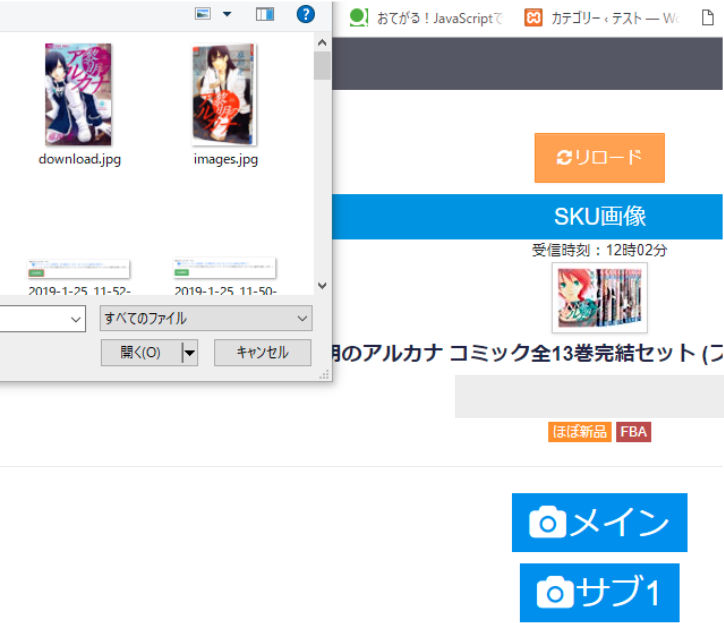Image resolution: width=724 pixels, height=623 pixels.
Task: Click the orange リロード button
Action: [599, 158]
